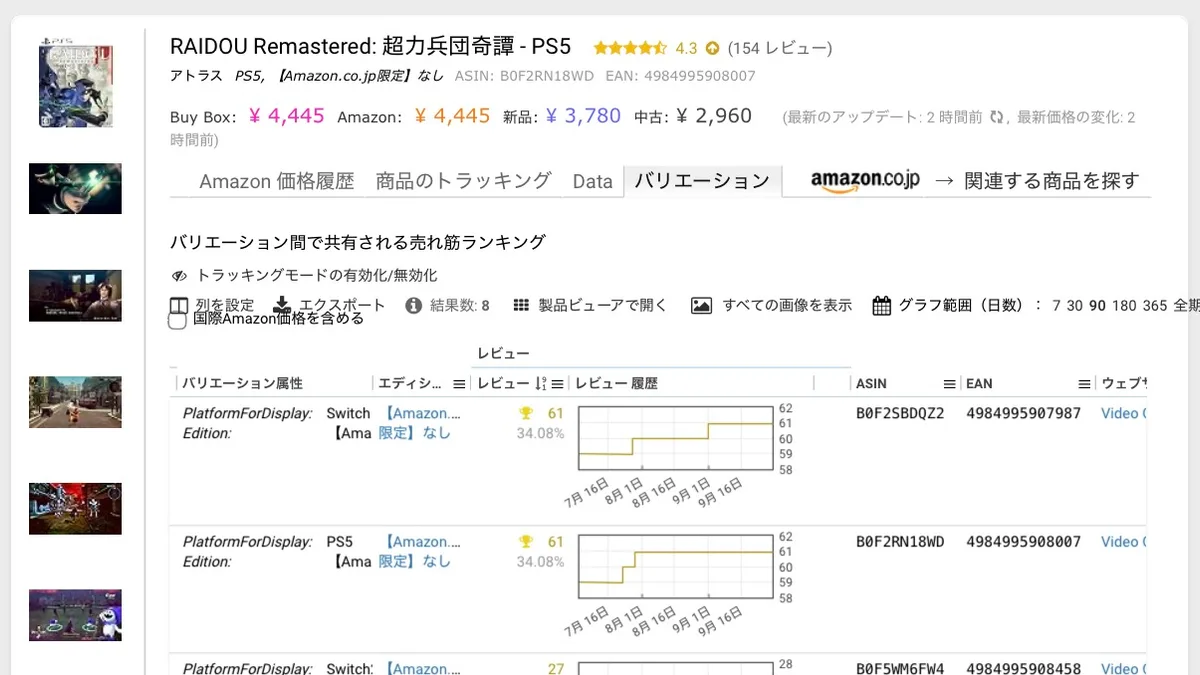The width and height of the screenshot is (1200, 675).
Task: Click (154 レビュー) review count
Action: point(780,48)
